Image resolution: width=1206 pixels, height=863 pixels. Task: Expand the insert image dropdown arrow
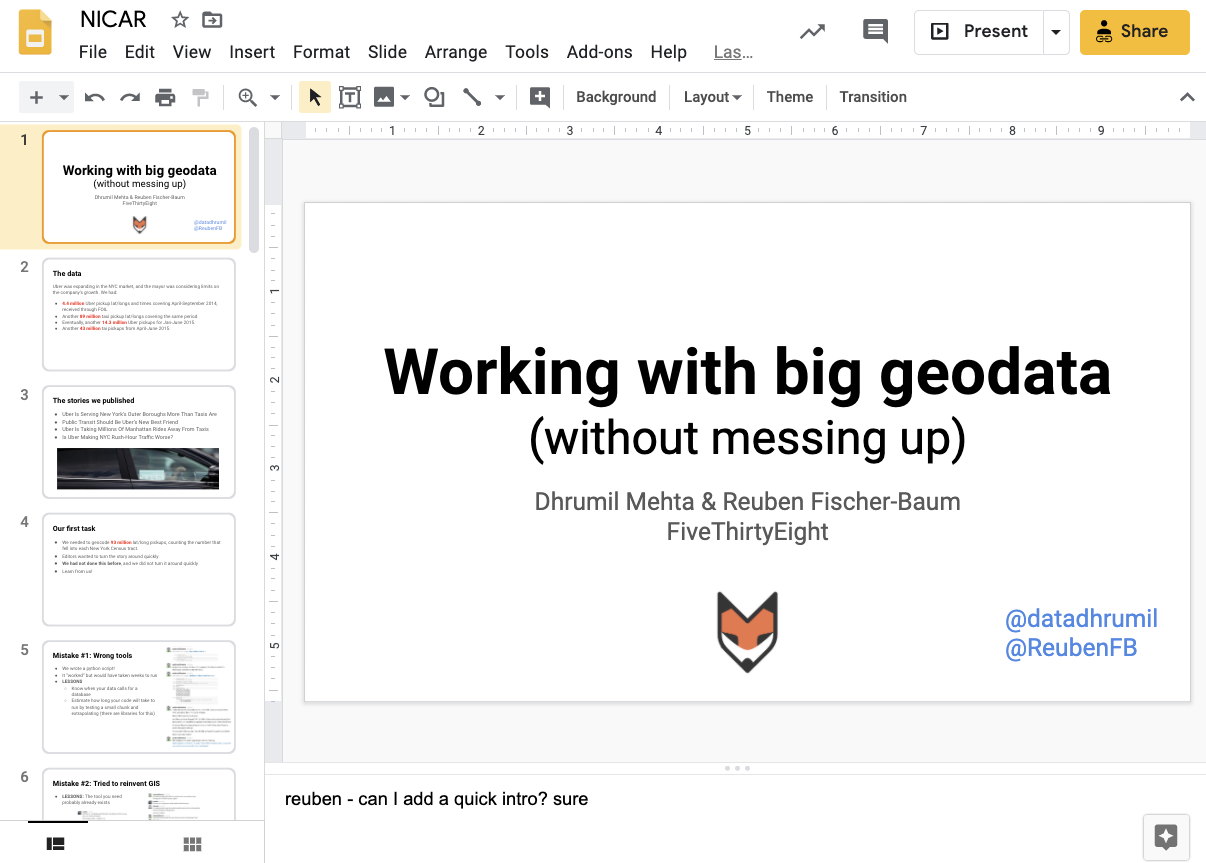coord(405,97)
